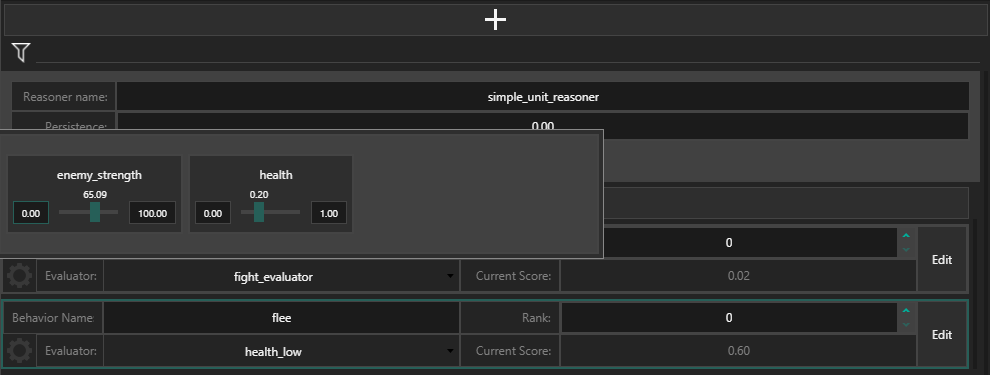This screenshot has height=375, width=990.
Task: Click the Persistence value field
Action: click(543, 126)
